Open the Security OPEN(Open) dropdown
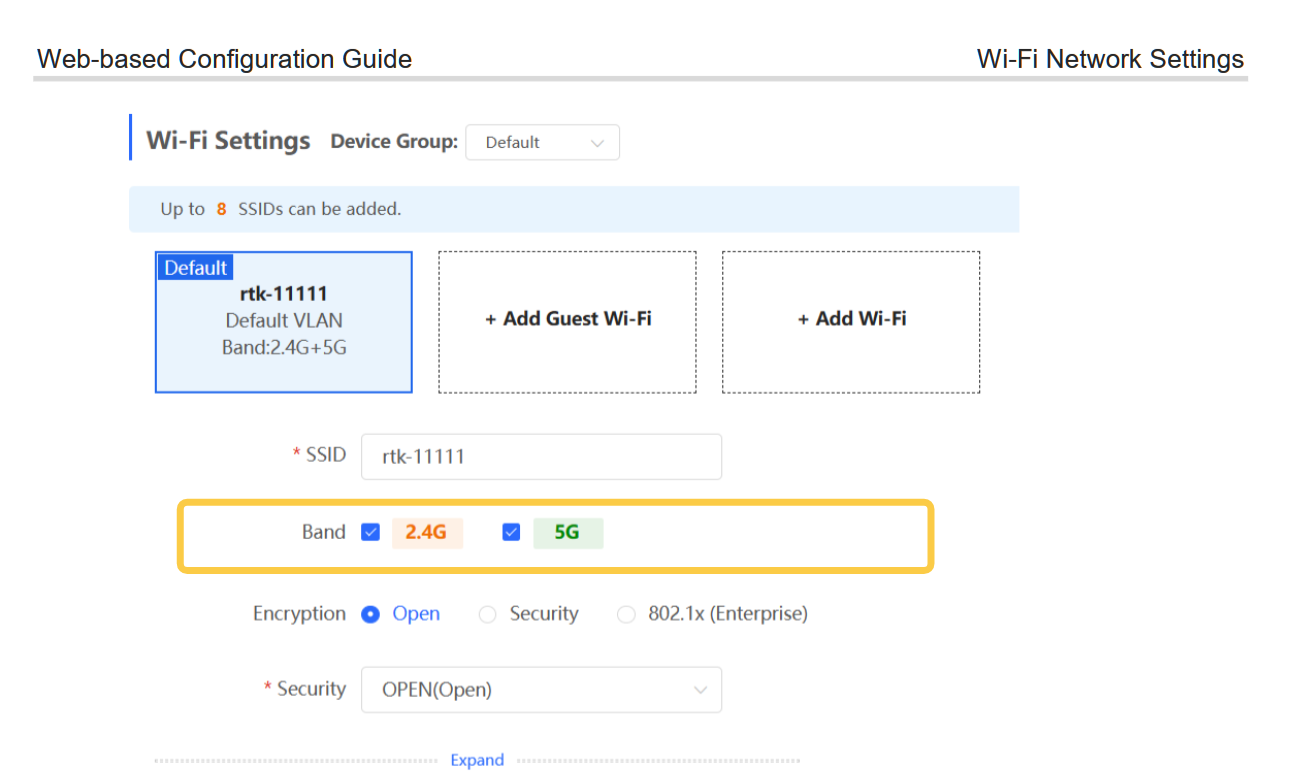Screen dimensions: 1294x772 coord(541,690)
